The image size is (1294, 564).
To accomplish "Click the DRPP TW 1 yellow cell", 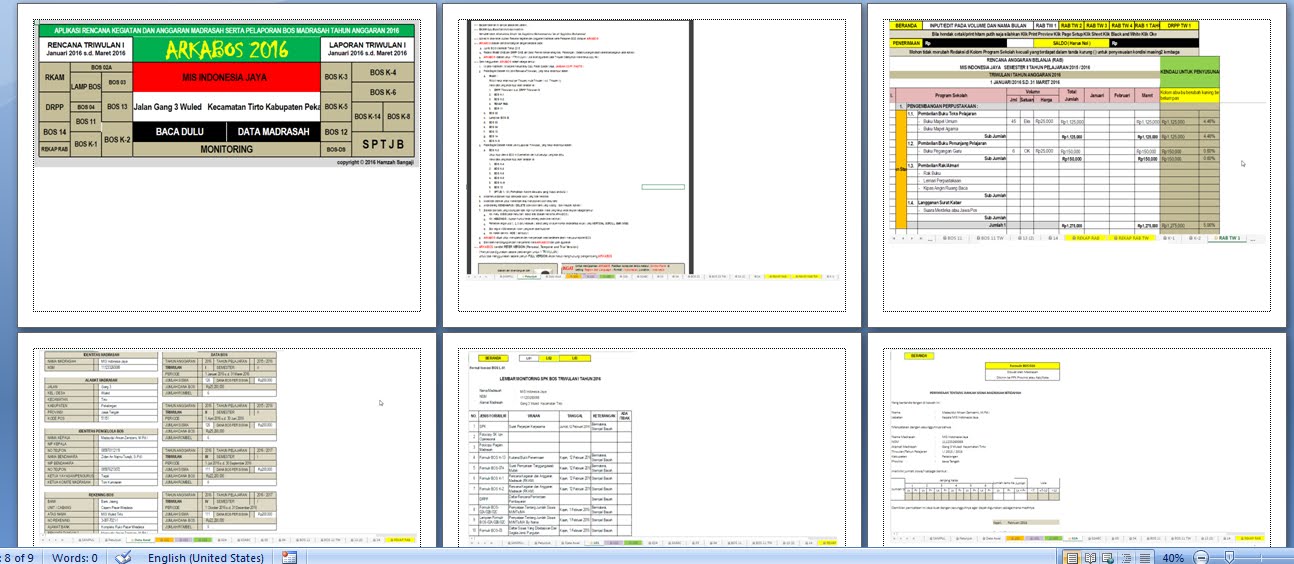I will pyautogui.click(x=1179, y=26).
